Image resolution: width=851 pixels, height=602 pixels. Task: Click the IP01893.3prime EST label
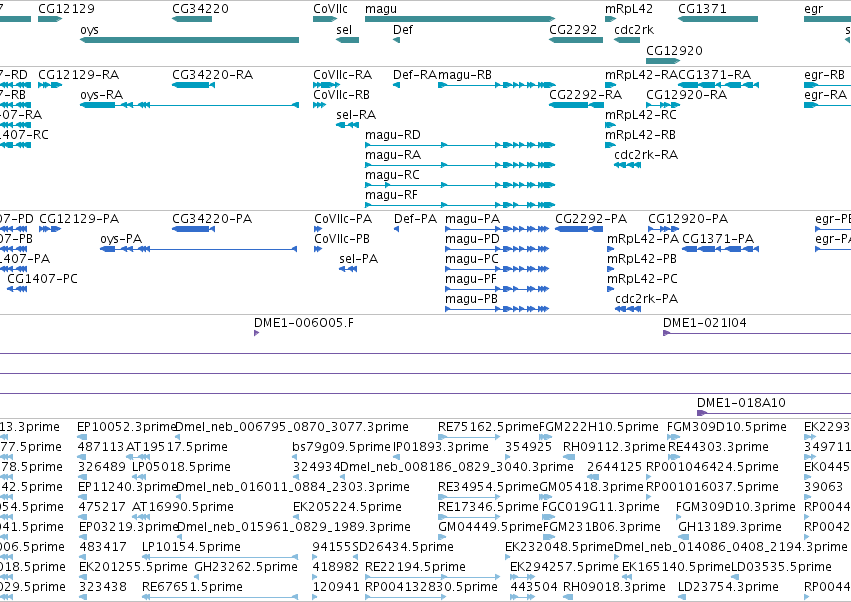click(441, 447)
